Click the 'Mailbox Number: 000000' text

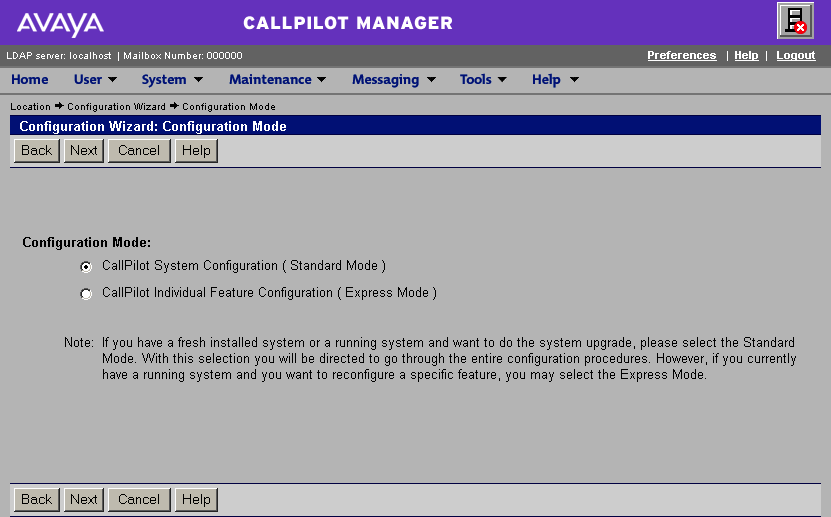[183, 56]
